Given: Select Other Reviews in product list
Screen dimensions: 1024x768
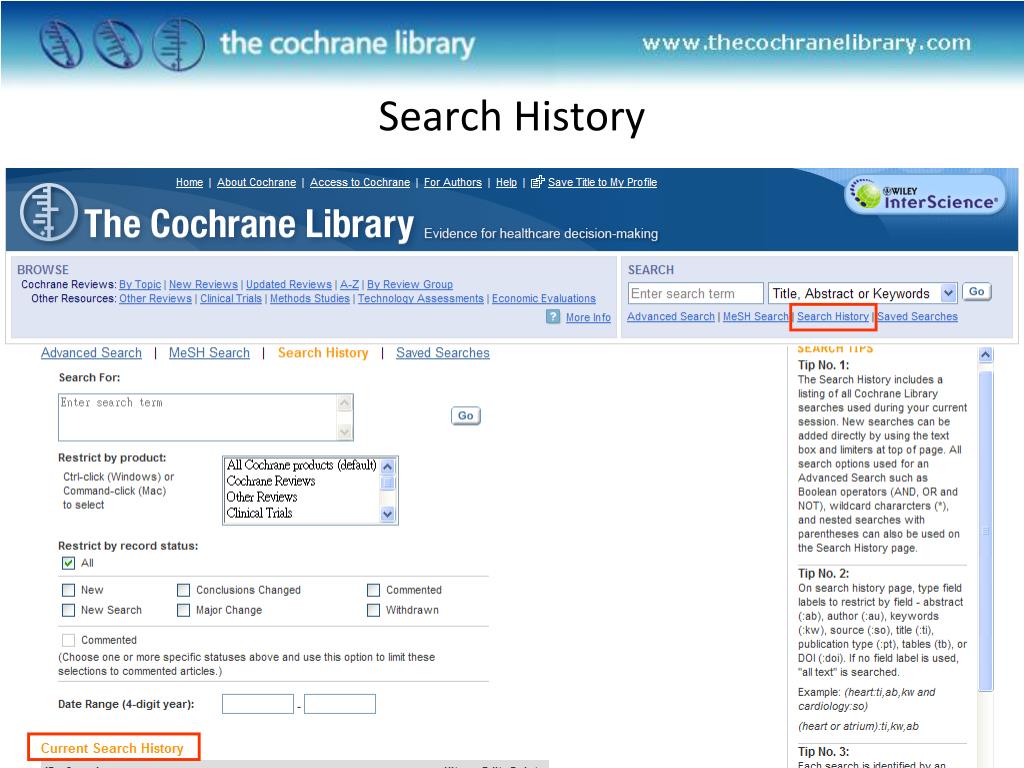Looking at the screenshot, I should coord(261,497).
